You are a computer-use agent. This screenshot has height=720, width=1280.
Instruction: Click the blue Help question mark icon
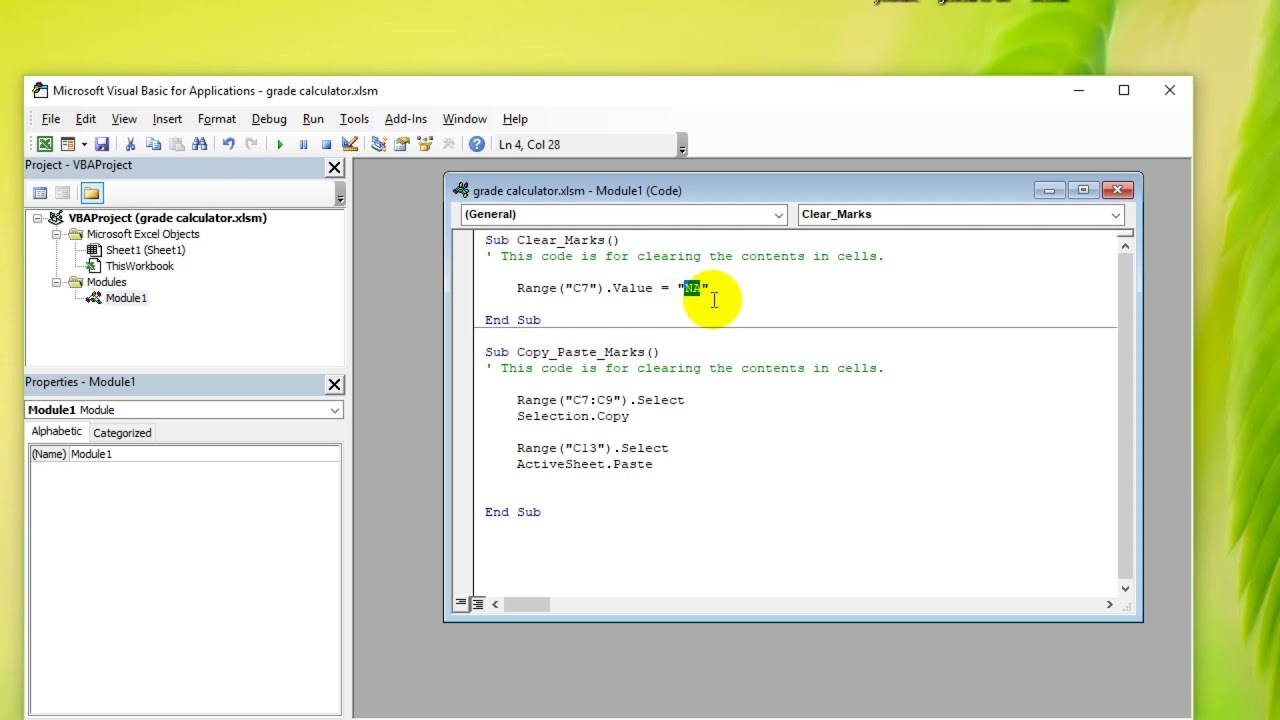(477, 144)
